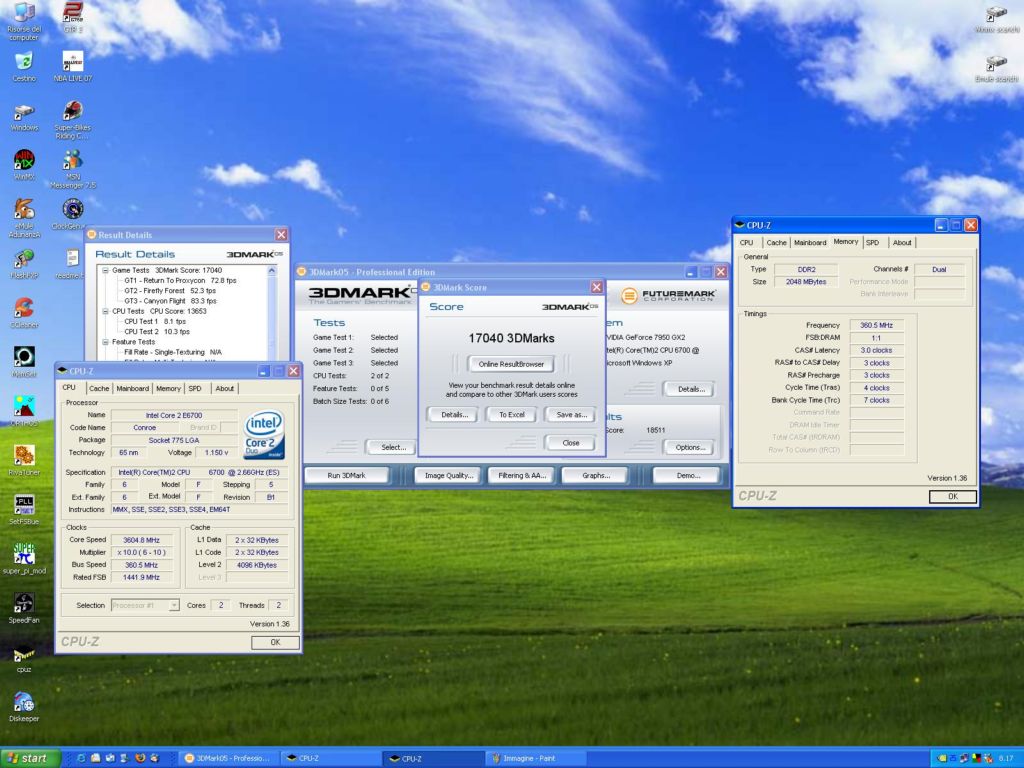The width and height of the screenshot is (1024, 768).
Task: Launch super_pi_mod desktop icon
Action: pos(24,558)
